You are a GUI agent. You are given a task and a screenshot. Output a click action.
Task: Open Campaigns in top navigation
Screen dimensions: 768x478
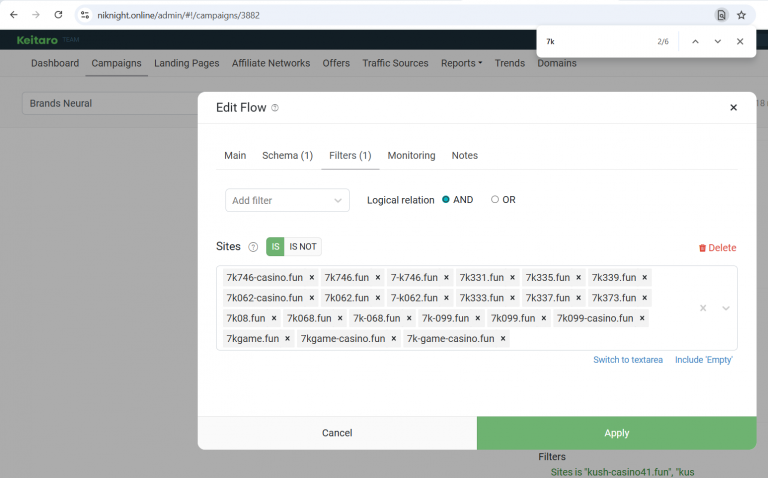117,63
